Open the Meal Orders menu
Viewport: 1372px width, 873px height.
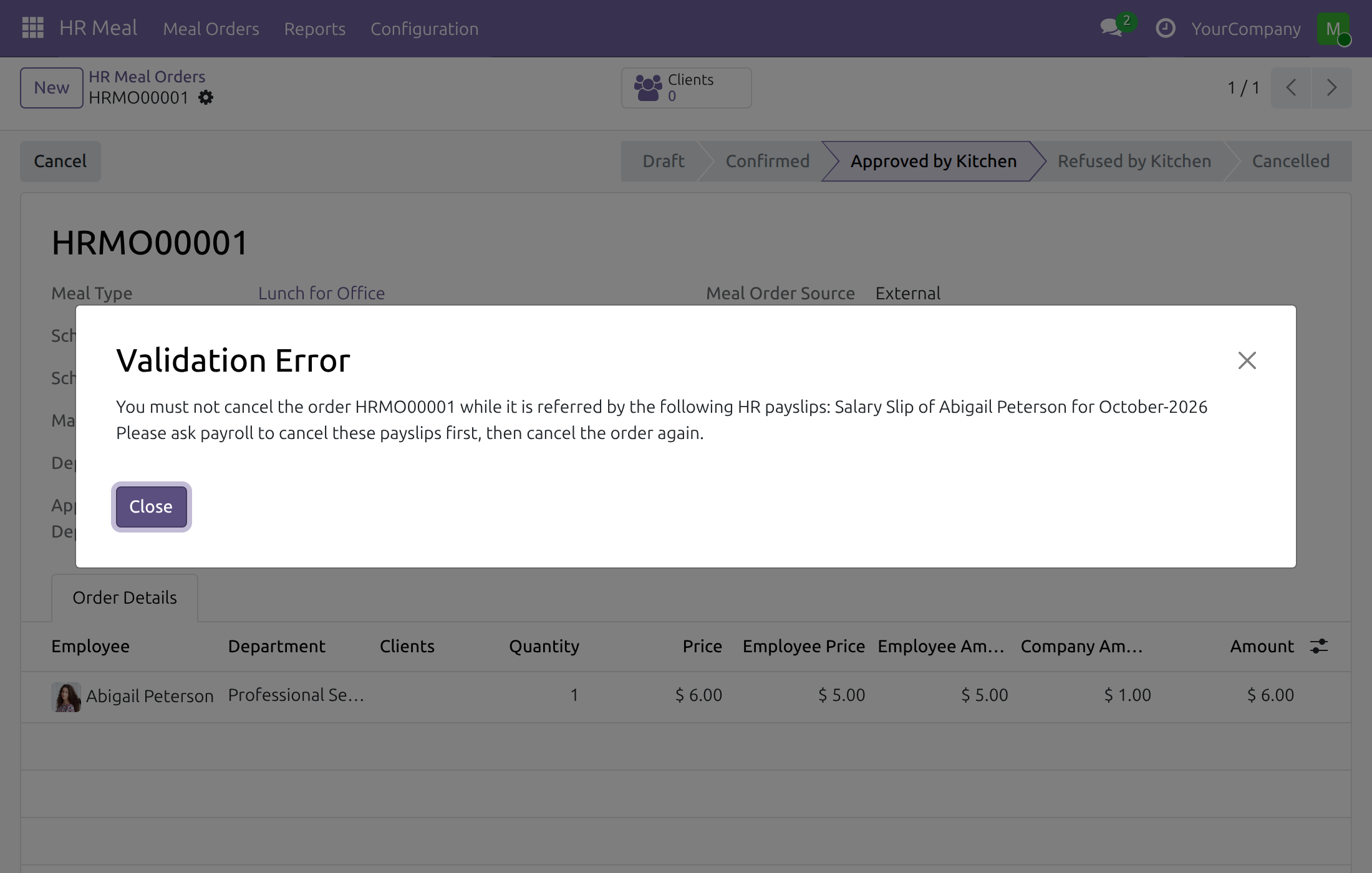click(x=211, y=29)
